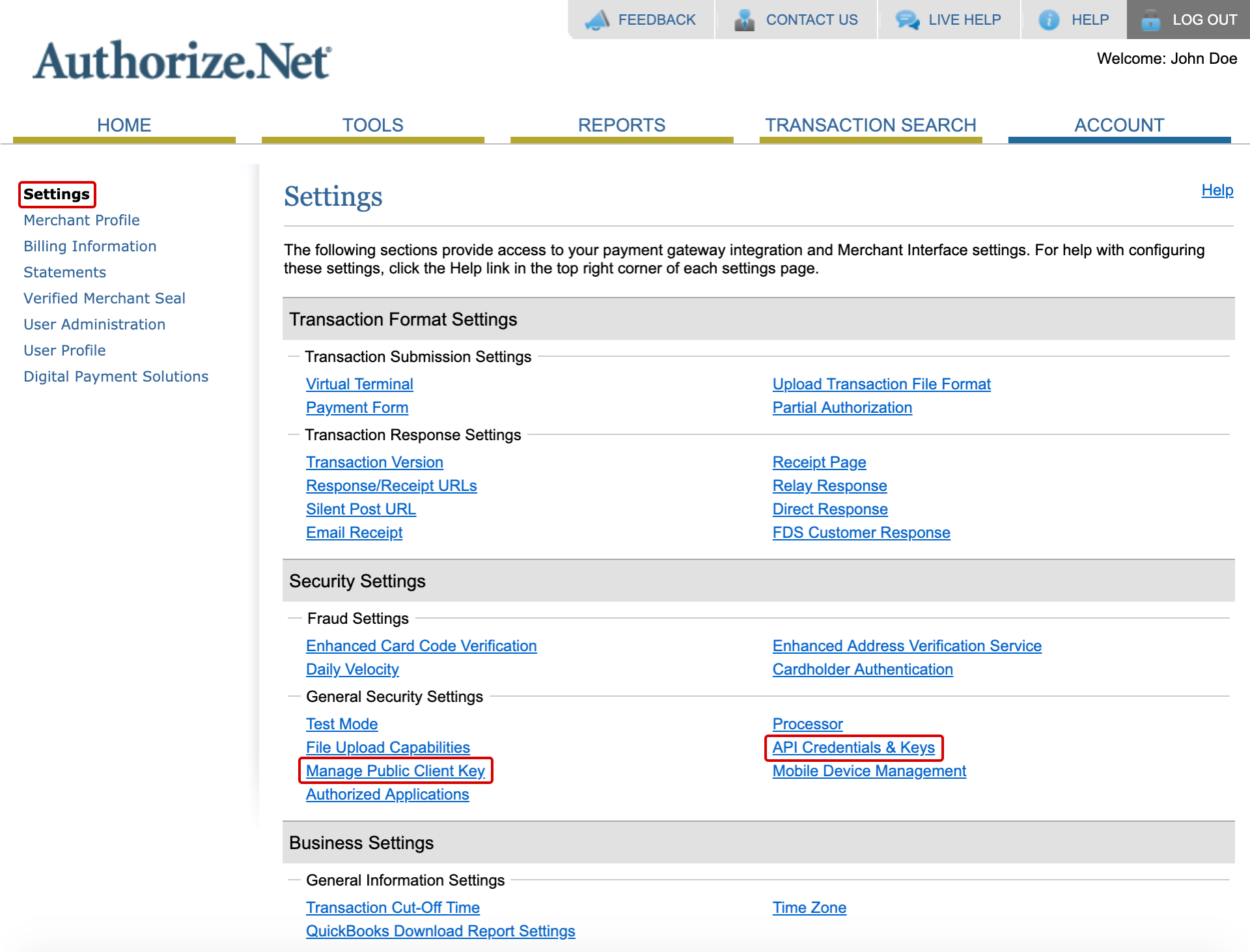Open the Time Zone settings

point(809,907)
